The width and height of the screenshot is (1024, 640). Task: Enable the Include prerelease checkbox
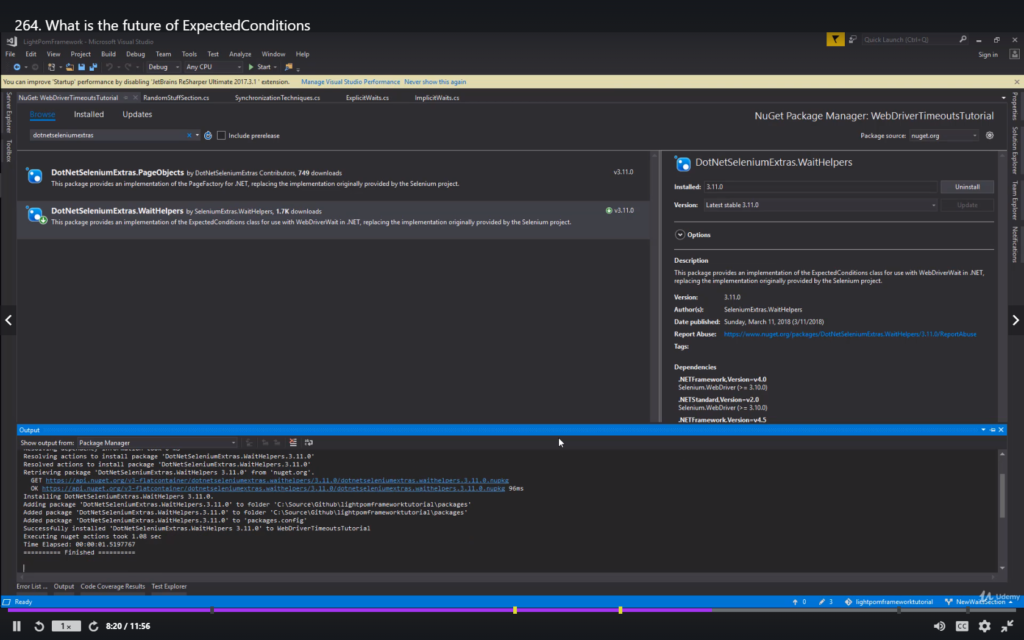pyautogui.click(x=222, y=135)
